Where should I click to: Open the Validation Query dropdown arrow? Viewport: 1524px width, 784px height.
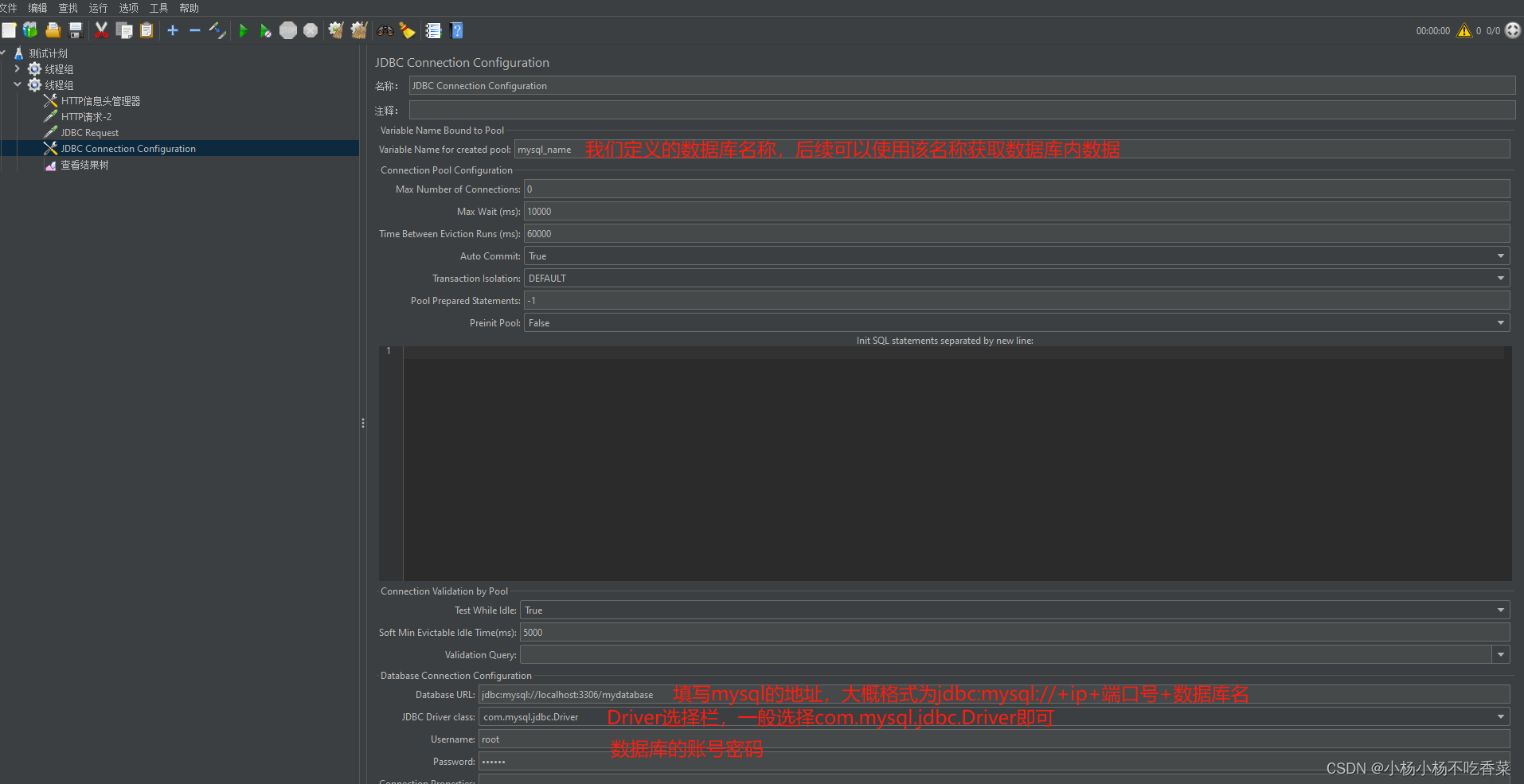[1501, 654]
